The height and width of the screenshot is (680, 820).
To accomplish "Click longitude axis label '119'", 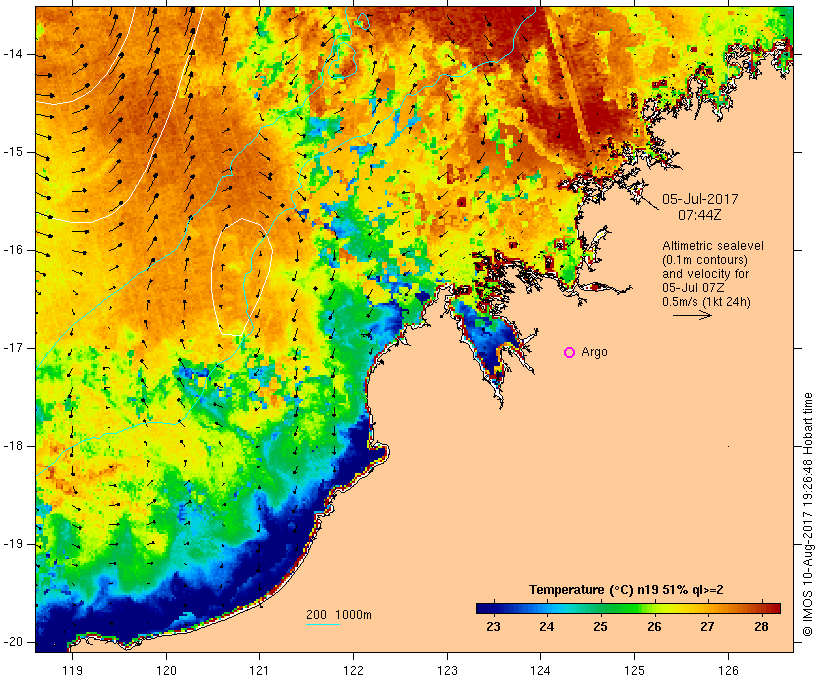I will tap(72, 671).
